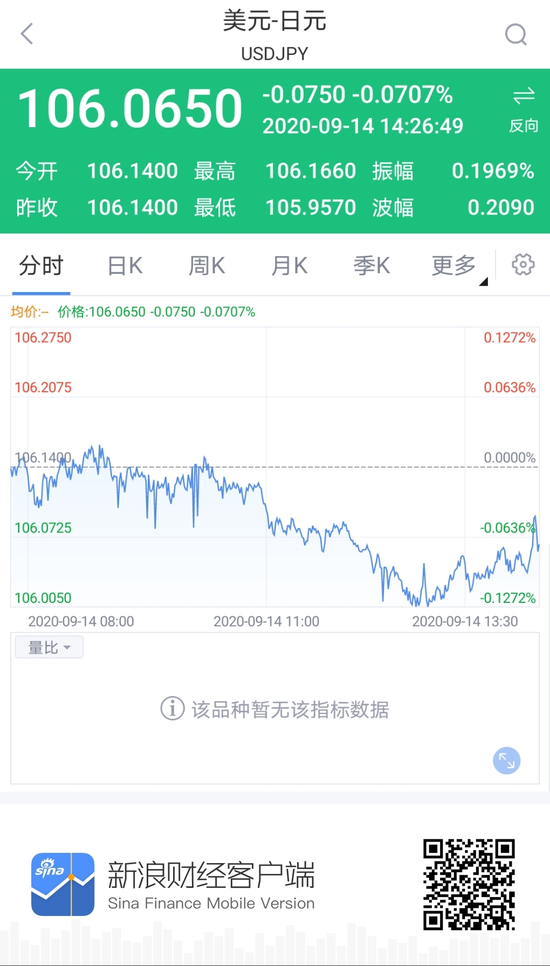Switch to the 月K tab
The height and width of the screenshot is (966, 550).
pyautogui.click(x=289, y=266)
